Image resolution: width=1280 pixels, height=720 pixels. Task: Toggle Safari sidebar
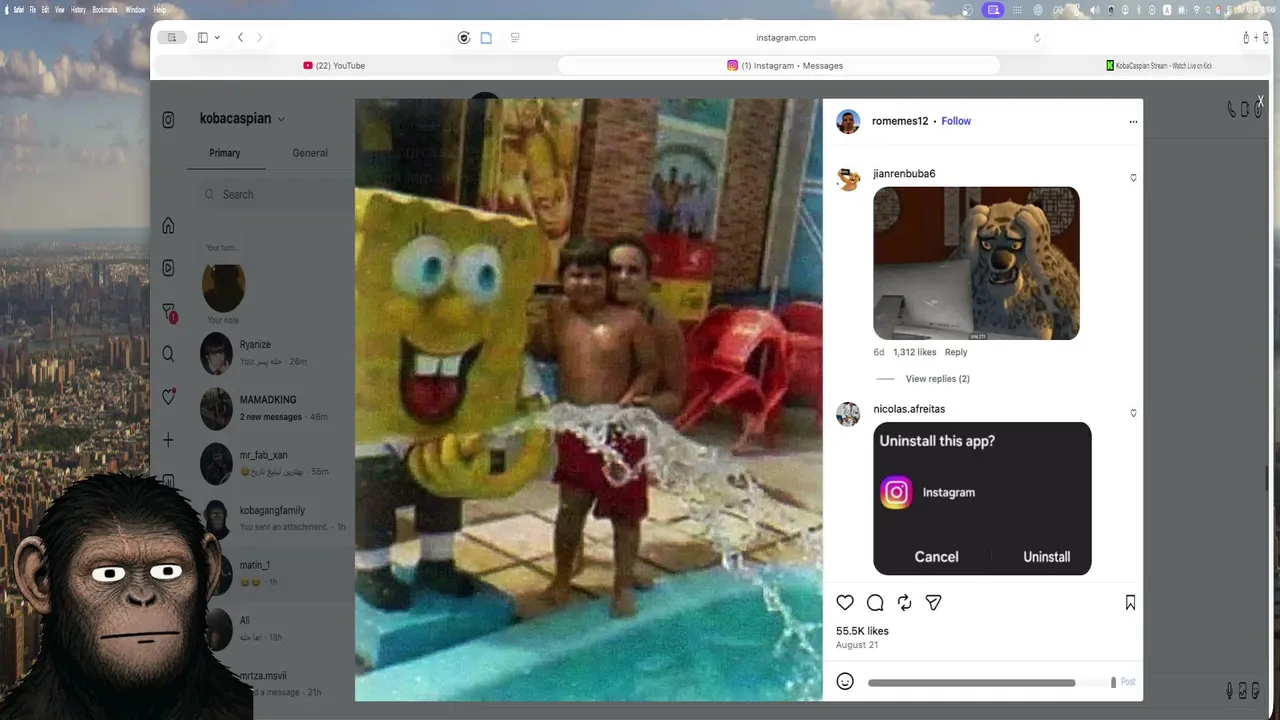[203, 38]
